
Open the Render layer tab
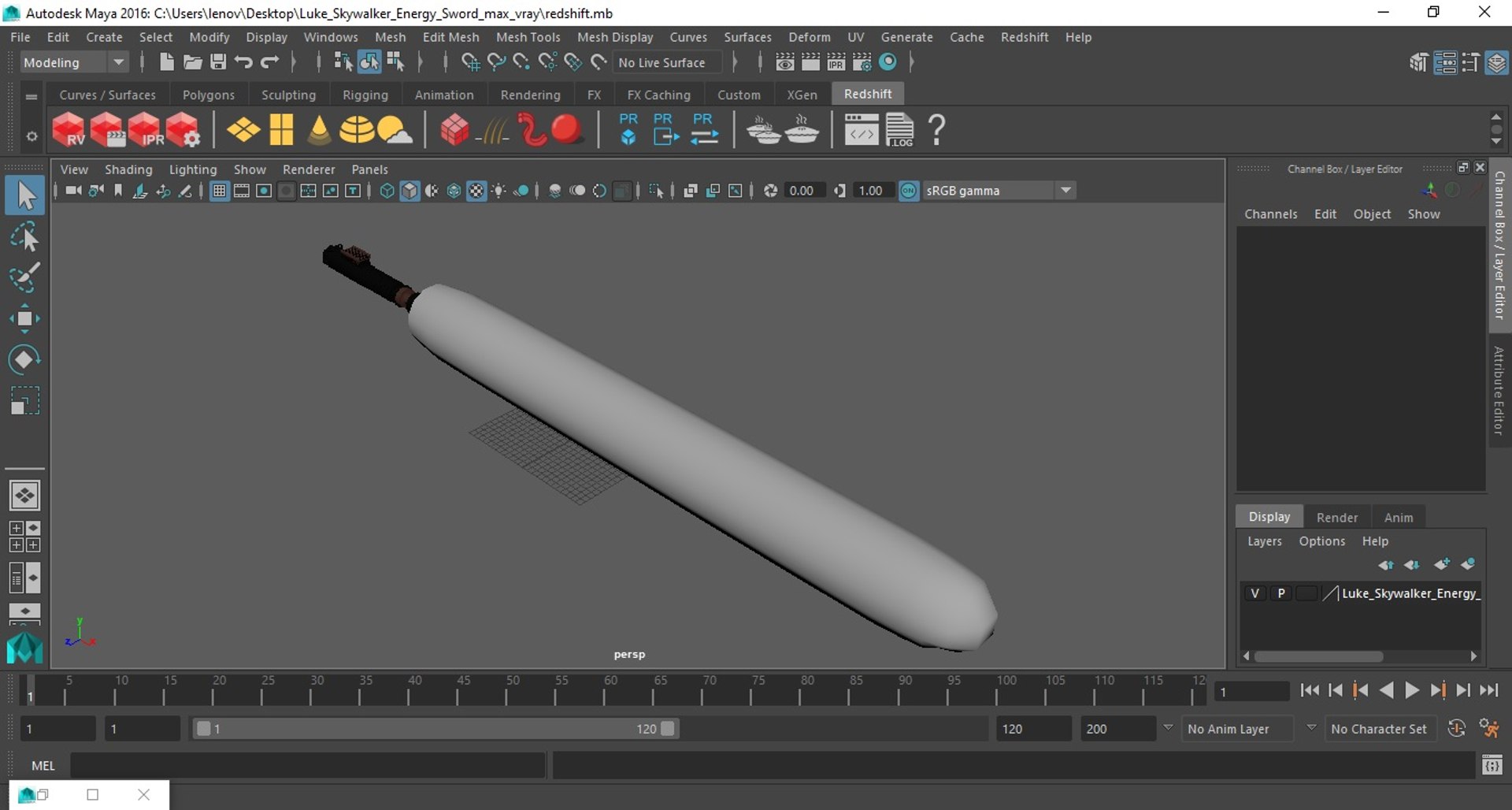(1336, 518)
